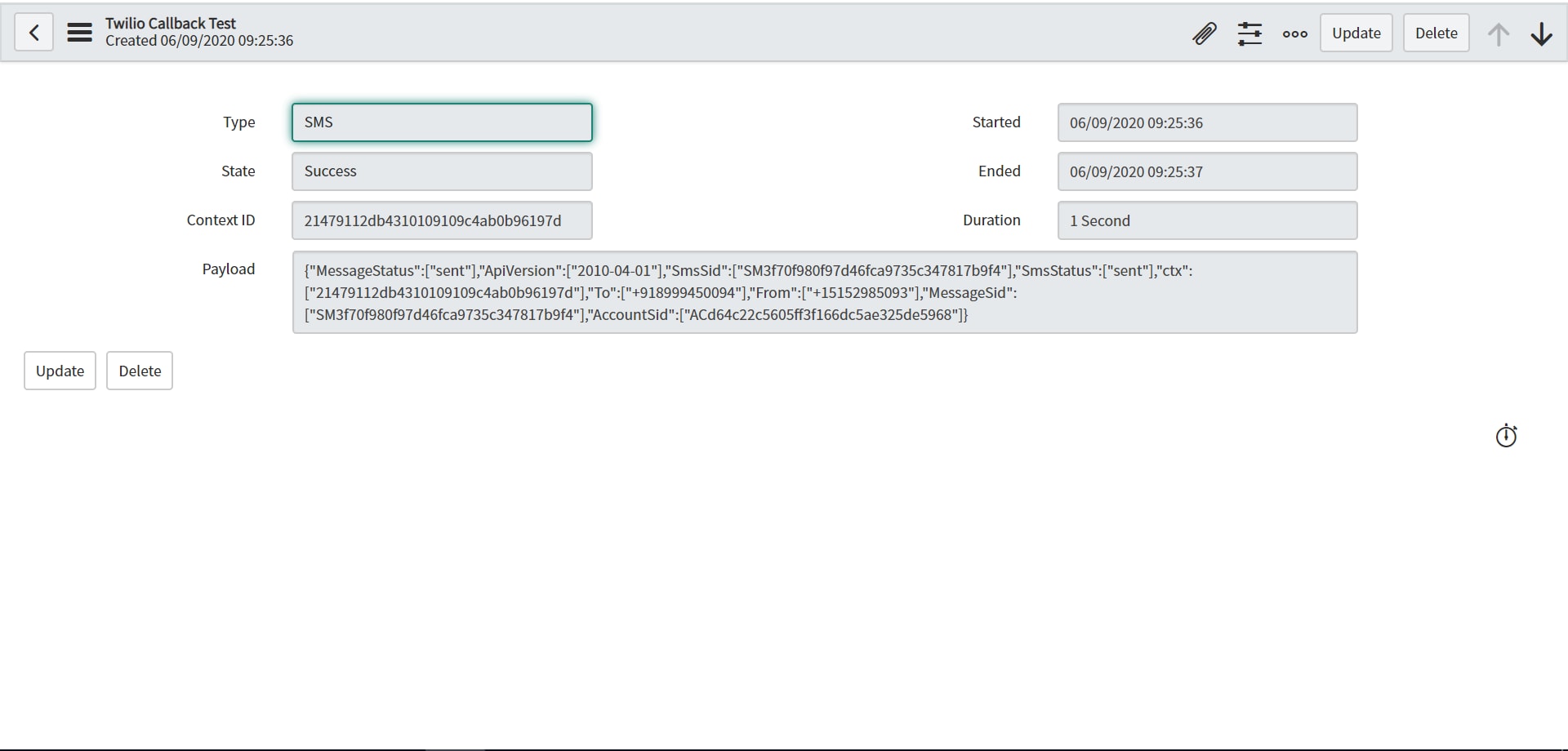This screenshot has width=1568, height=751.
Task: Click the Created 06/09/2020 09:25:36 subtitle
Action: click(199, 41)
